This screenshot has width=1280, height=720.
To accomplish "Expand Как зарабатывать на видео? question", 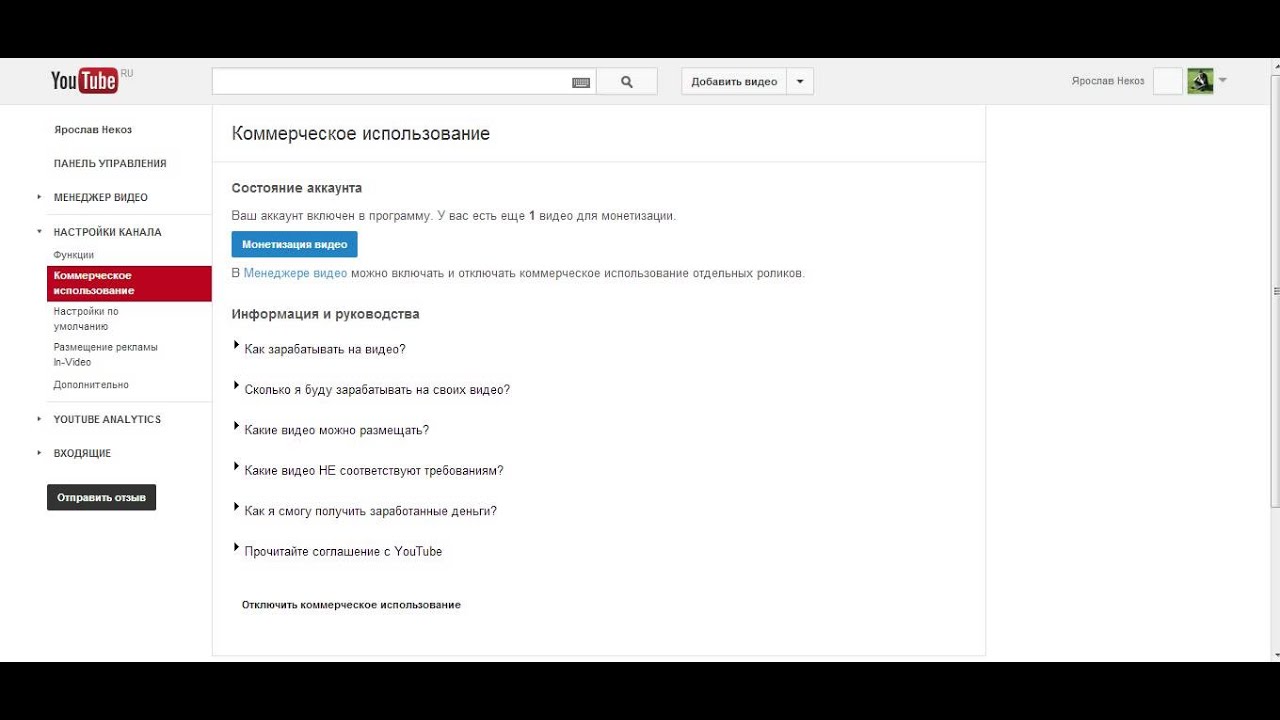I will coord(324,349).
